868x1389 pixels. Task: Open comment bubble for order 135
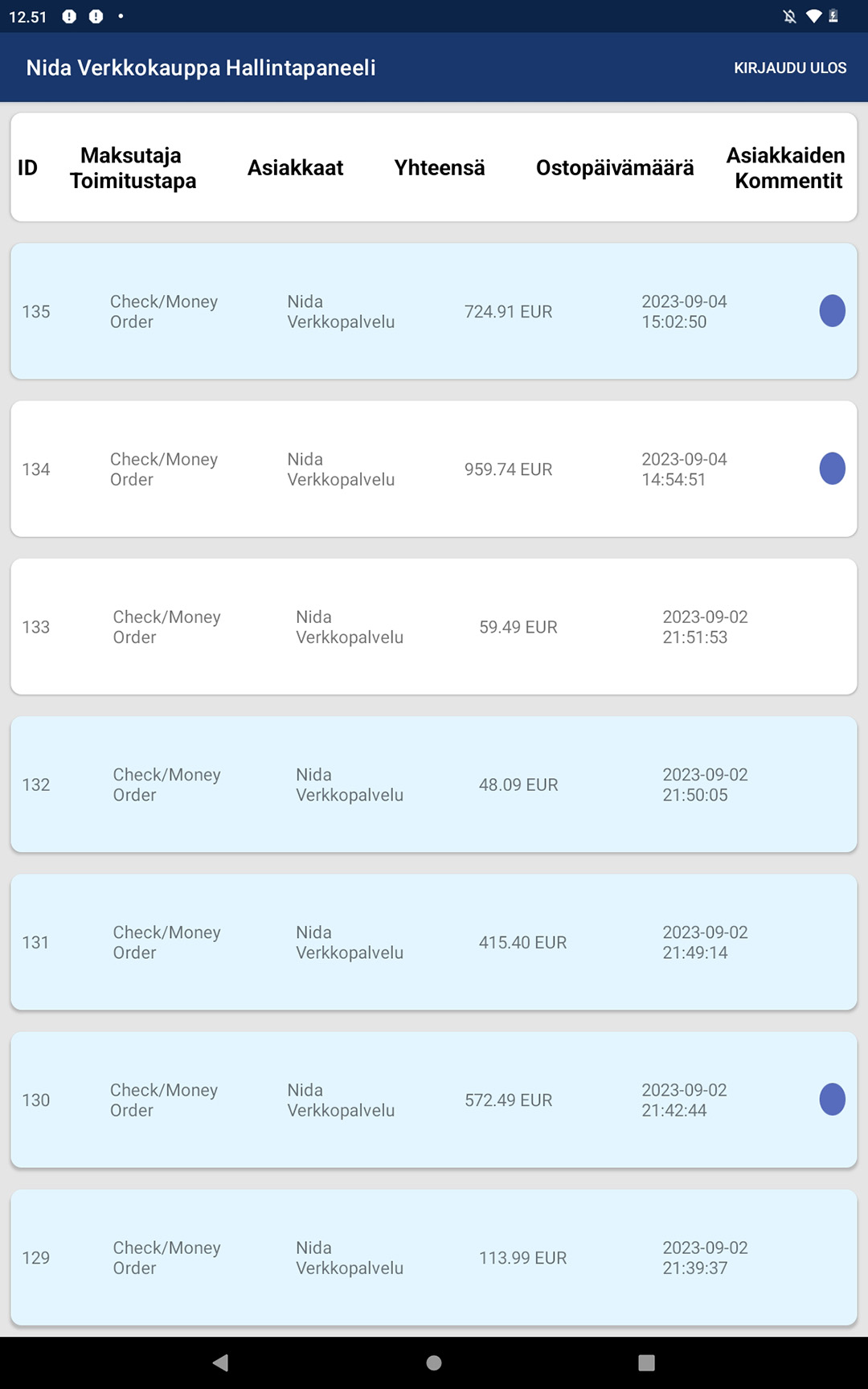pyautogui.click(x=832, y=311)
